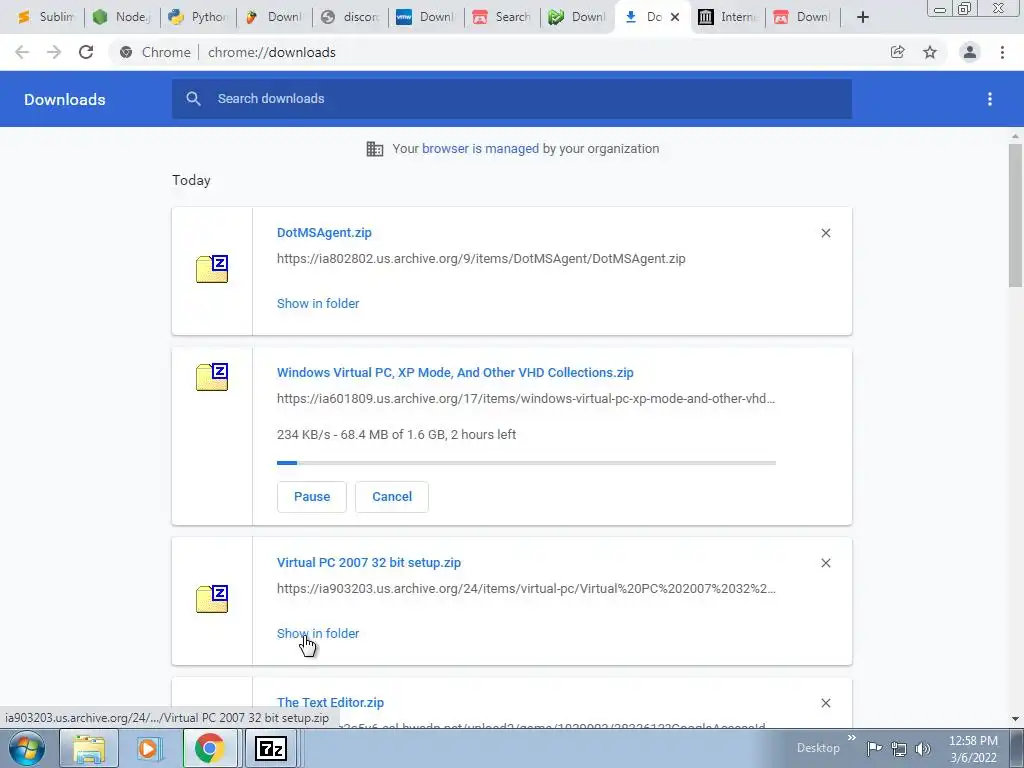
Task: Show Virtual PC 2007 setup in folder
Action: click(318, 633)
